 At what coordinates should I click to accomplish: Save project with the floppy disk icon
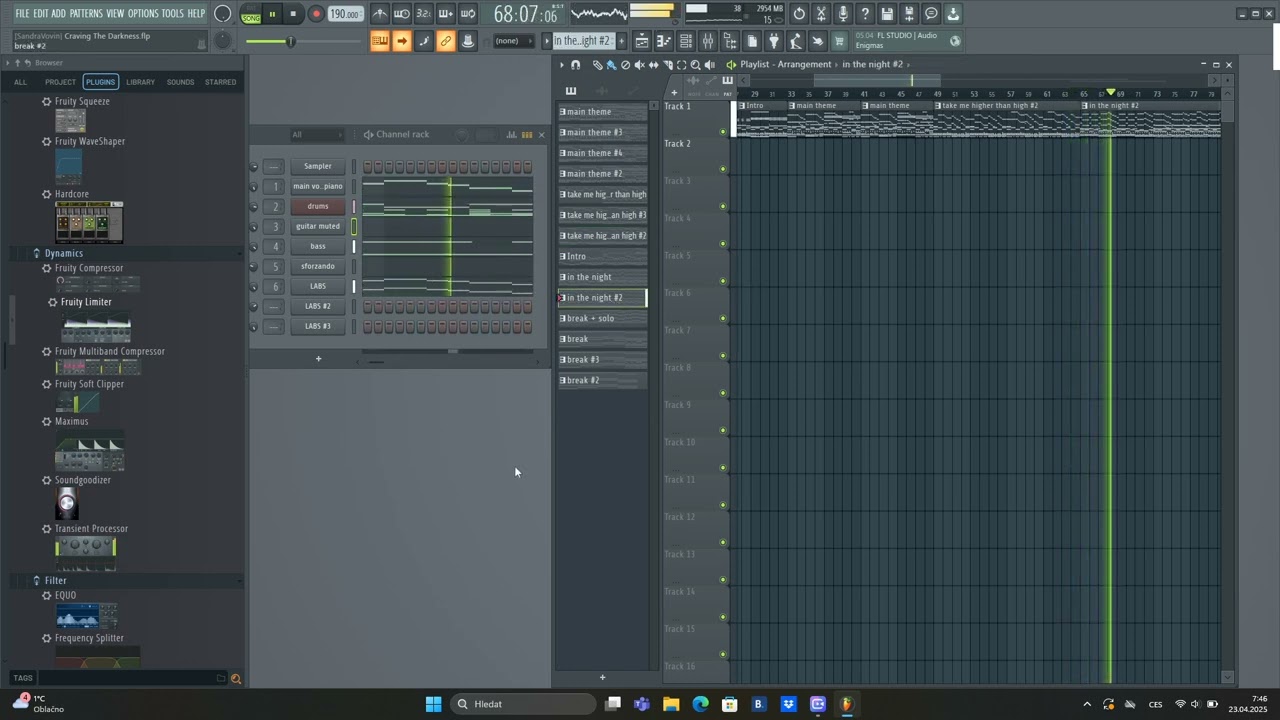point(887,14)
